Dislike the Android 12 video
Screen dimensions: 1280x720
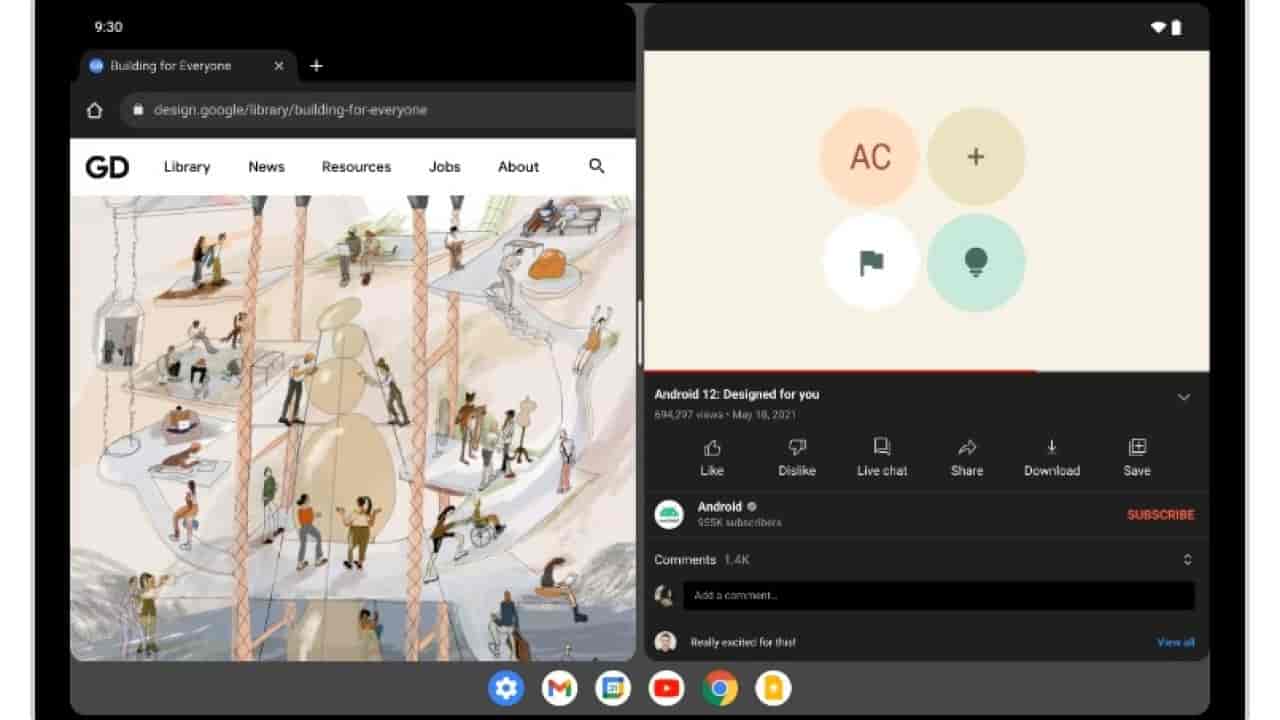[797, 458]
